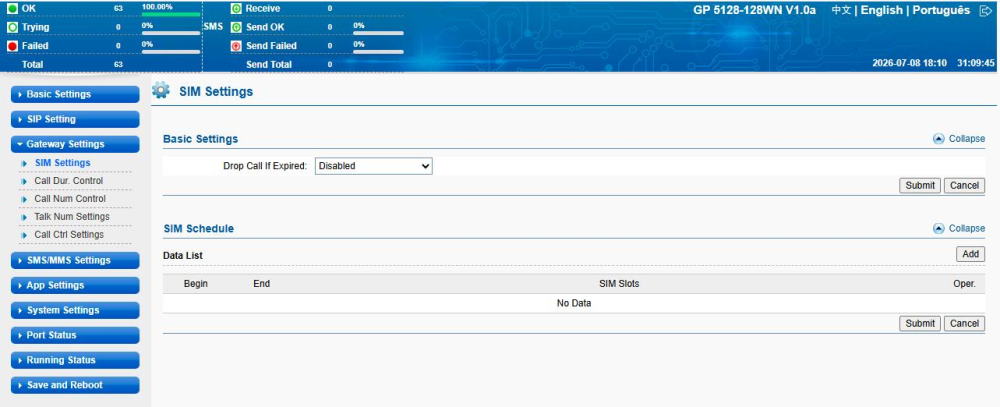Click the red Failed status icon
This screenshot has width=1000, height=407.
pyautogui.click(x=12, y=46)
